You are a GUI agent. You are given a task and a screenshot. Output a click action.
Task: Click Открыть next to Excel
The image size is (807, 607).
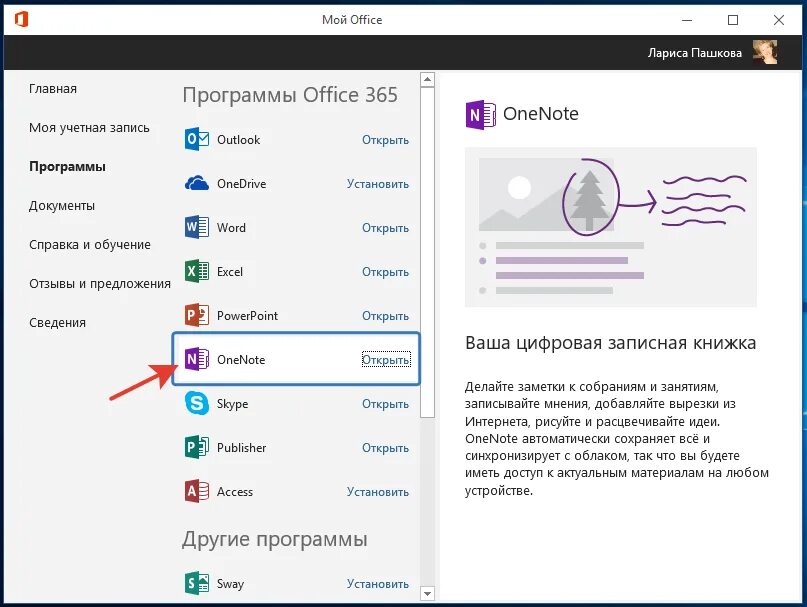(x=385, y=272)
